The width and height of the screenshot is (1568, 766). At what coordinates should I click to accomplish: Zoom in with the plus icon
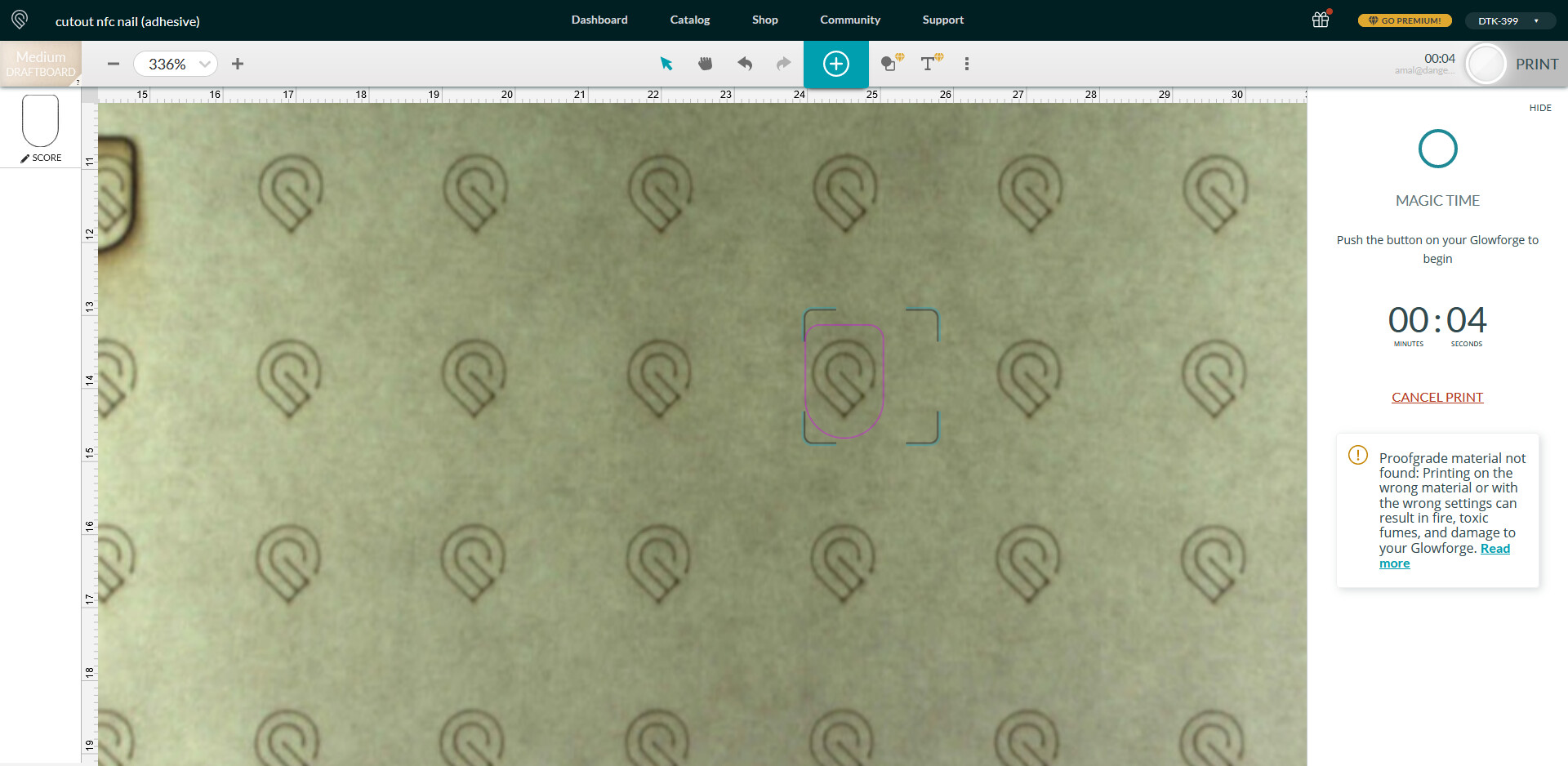point(238,64)
